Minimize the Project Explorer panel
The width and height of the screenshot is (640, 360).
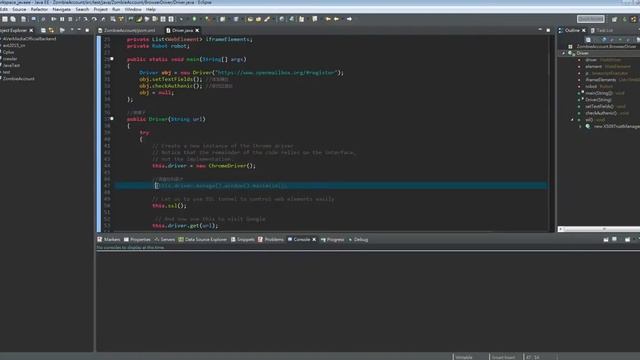point(79,30)
